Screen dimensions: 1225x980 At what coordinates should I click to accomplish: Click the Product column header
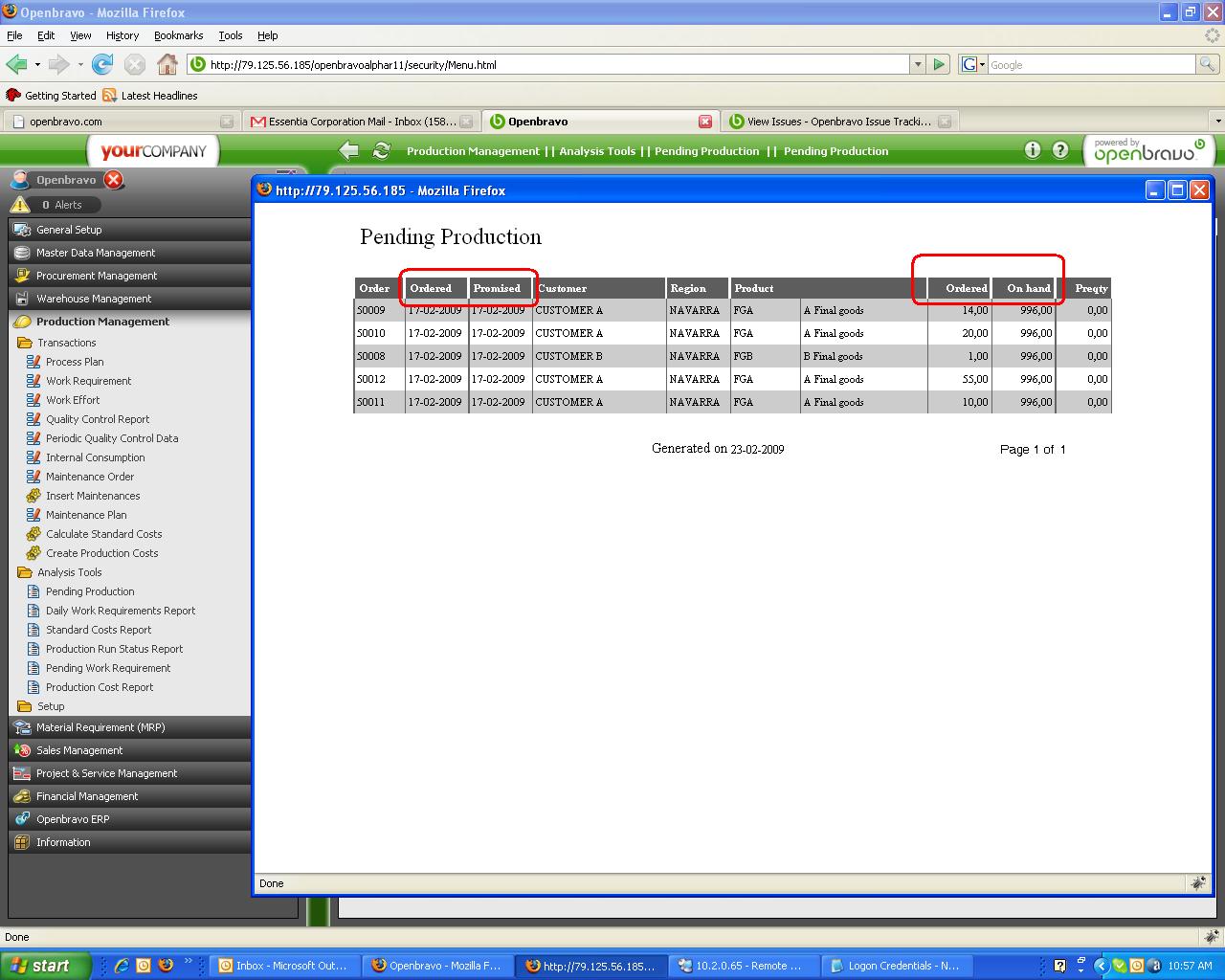(754, 288)
